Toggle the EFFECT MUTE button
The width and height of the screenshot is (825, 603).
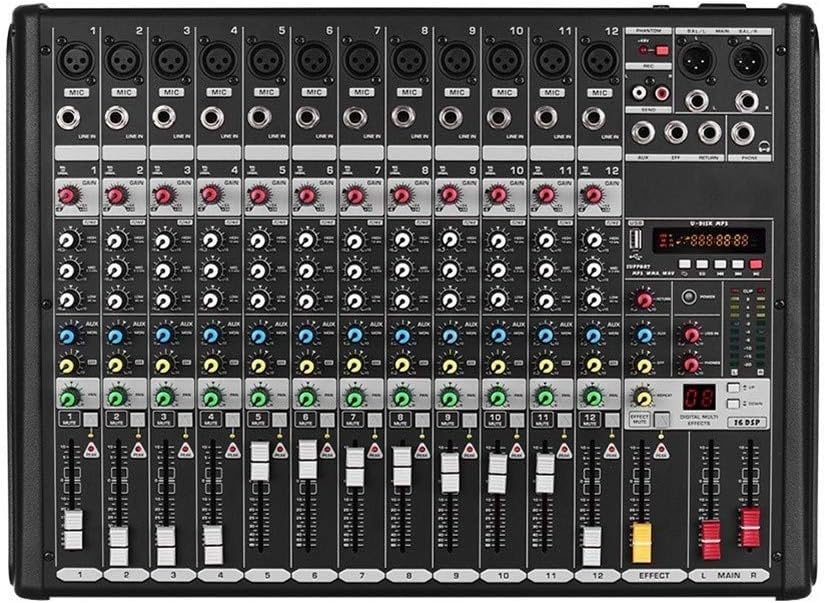pyautogui.click(x=662, y=420)
